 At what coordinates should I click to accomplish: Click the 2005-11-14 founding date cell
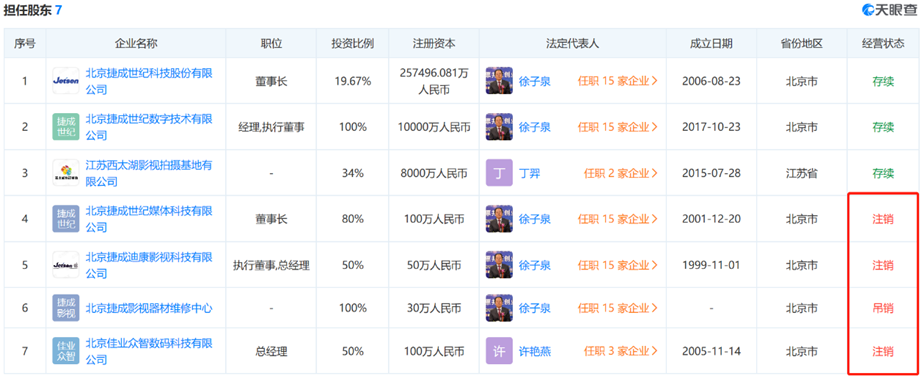711,352
